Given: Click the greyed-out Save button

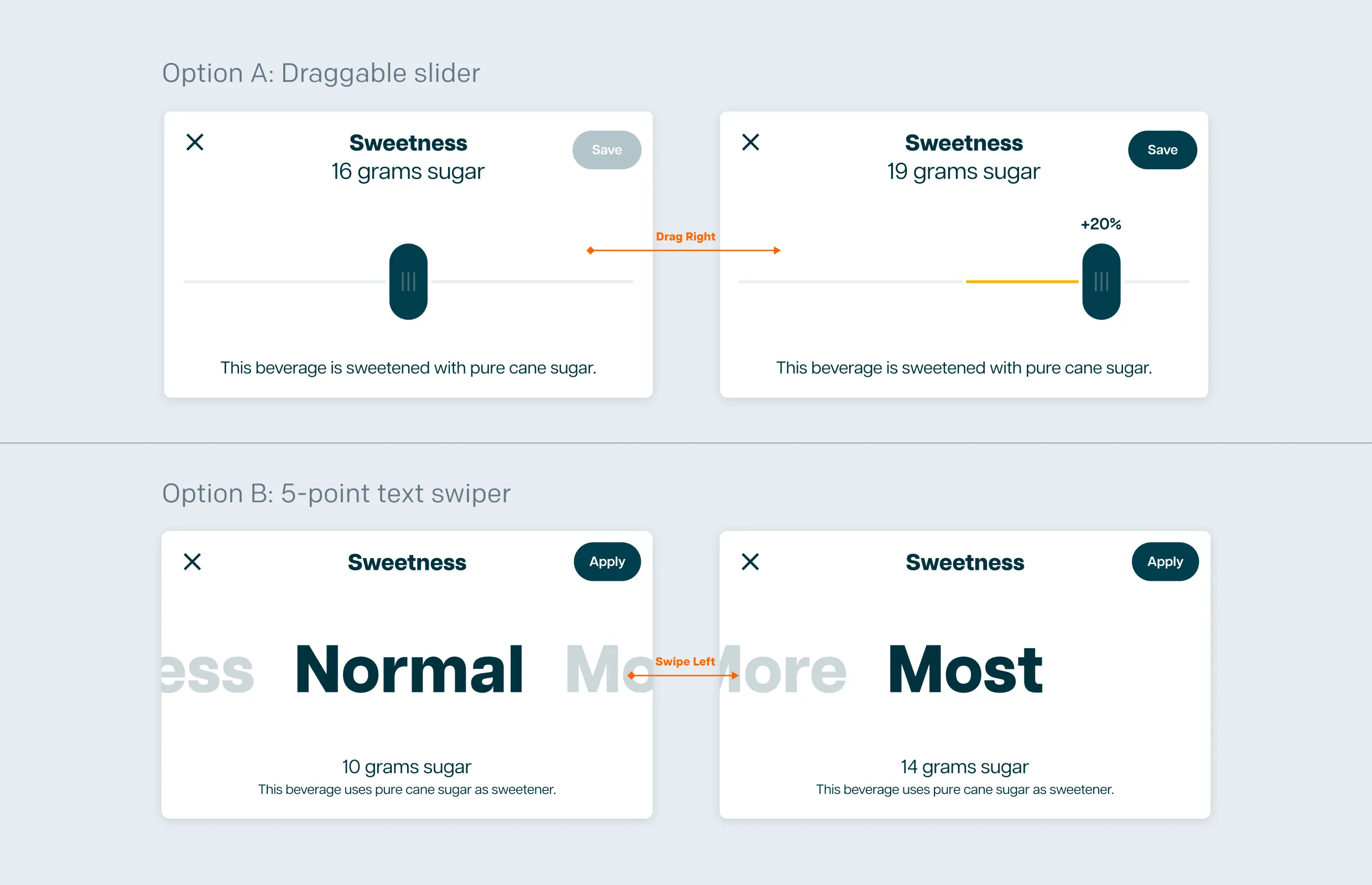Looking at the screenshot, I should pos(606,150).
